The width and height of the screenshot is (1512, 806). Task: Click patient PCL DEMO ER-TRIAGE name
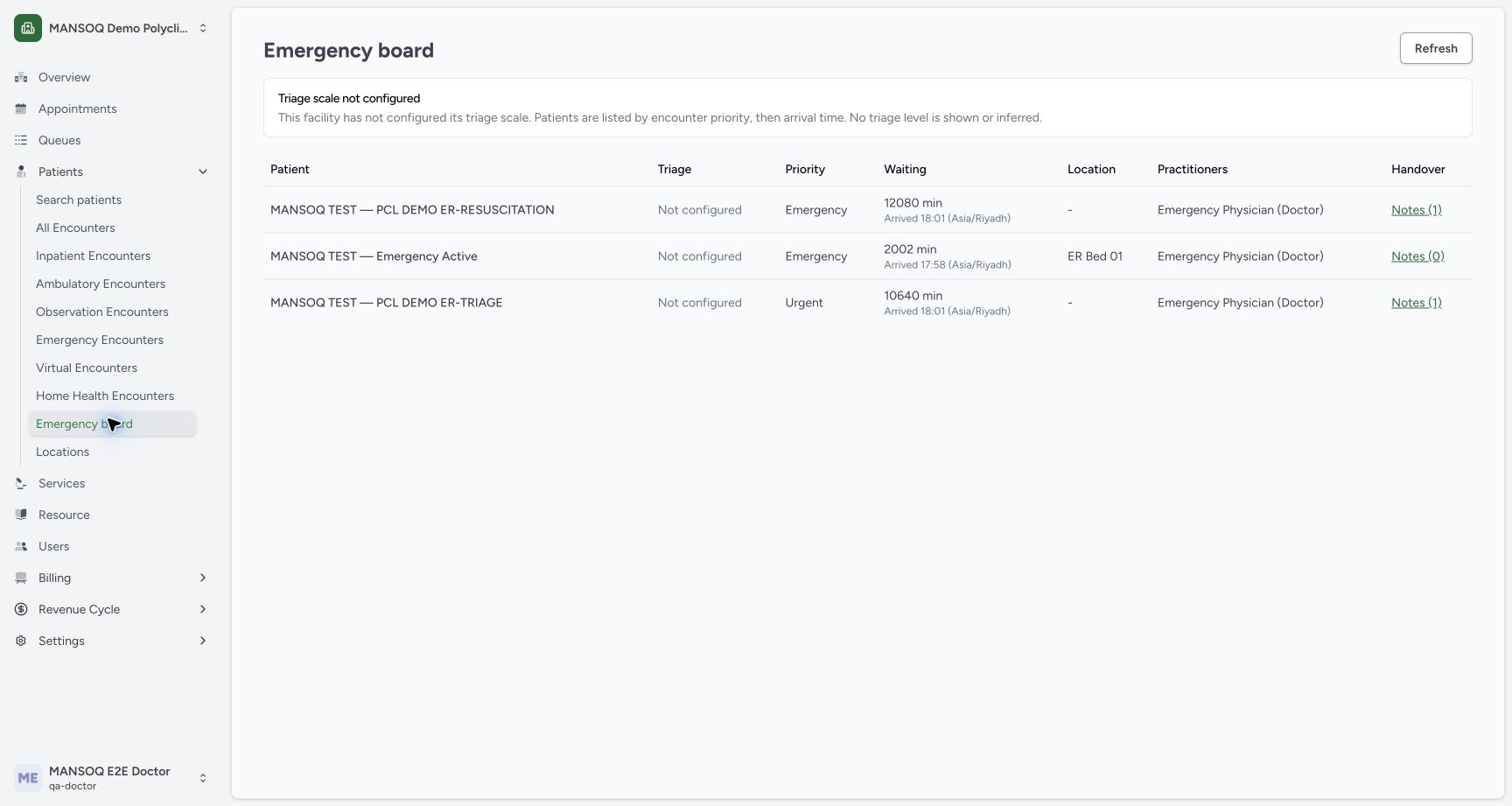(x=387, y=303)
